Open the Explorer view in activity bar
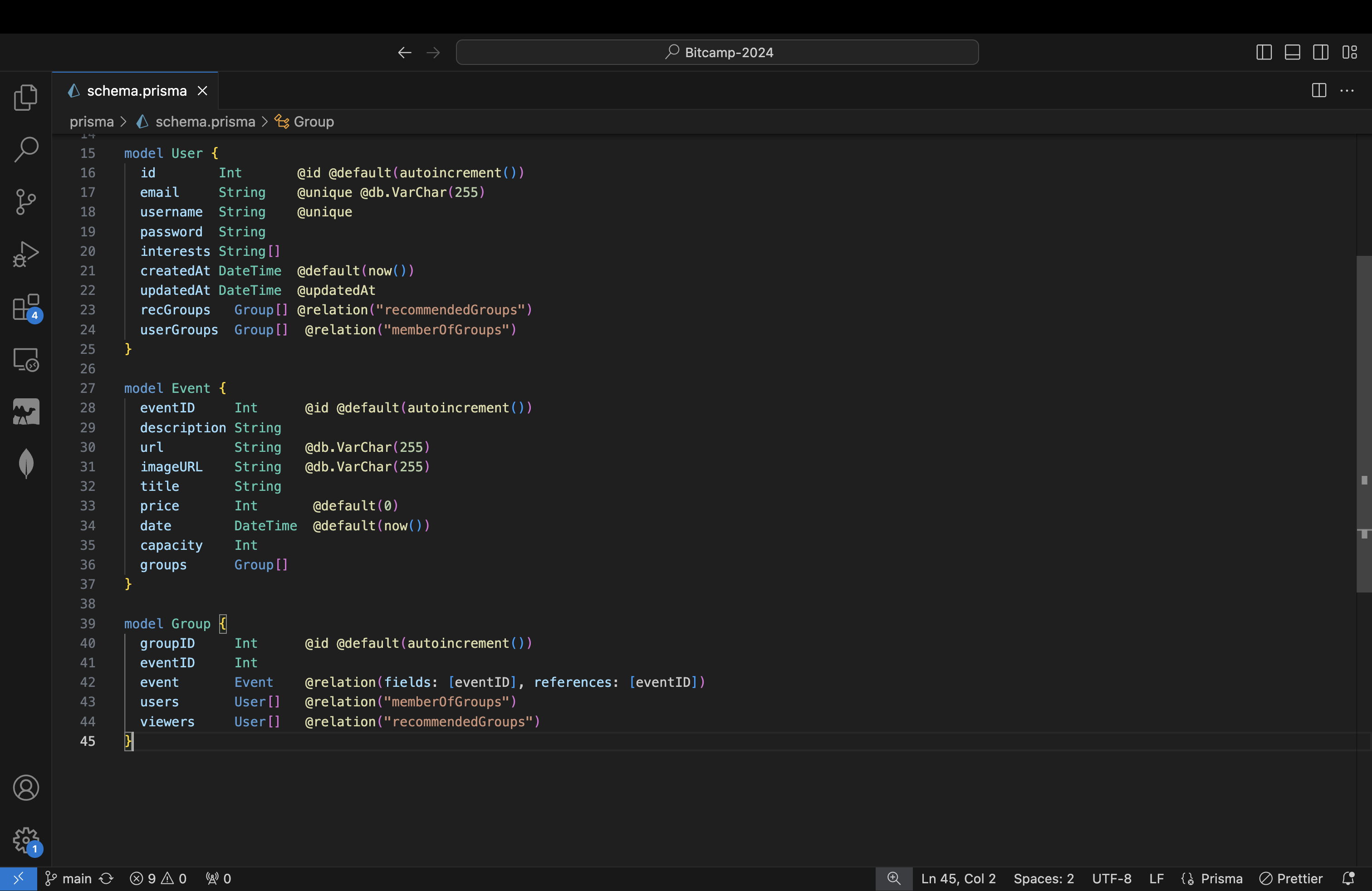The image size is (1372, 891). [x=25, y=97]
